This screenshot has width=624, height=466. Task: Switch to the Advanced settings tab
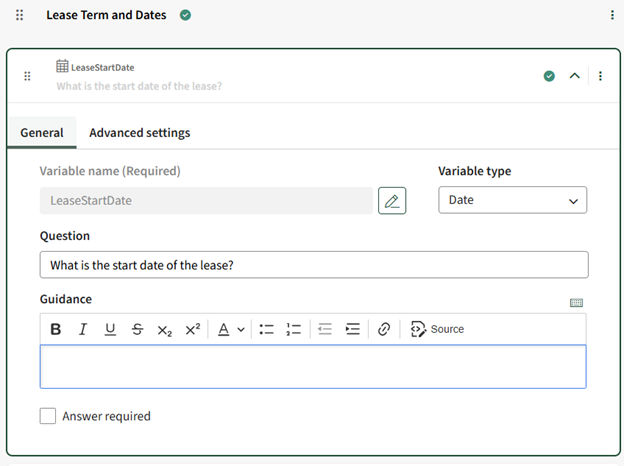click(139, 132)
